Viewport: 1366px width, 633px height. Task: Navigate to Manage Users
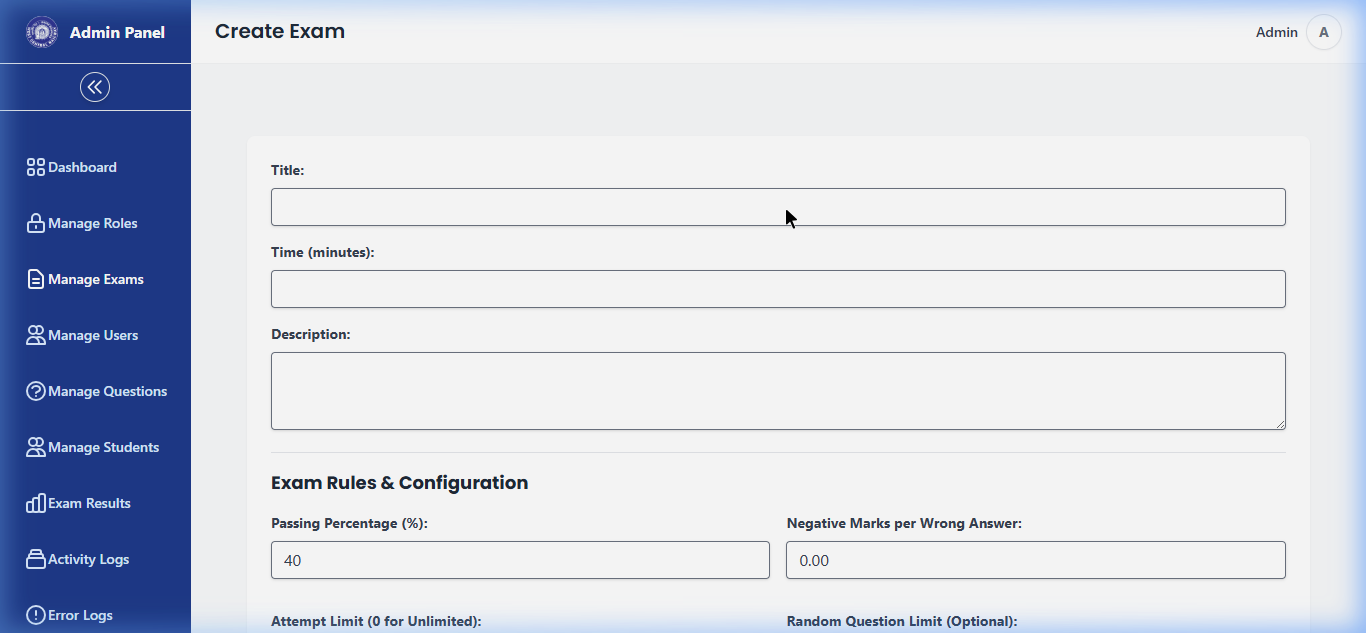click(95, 335)
